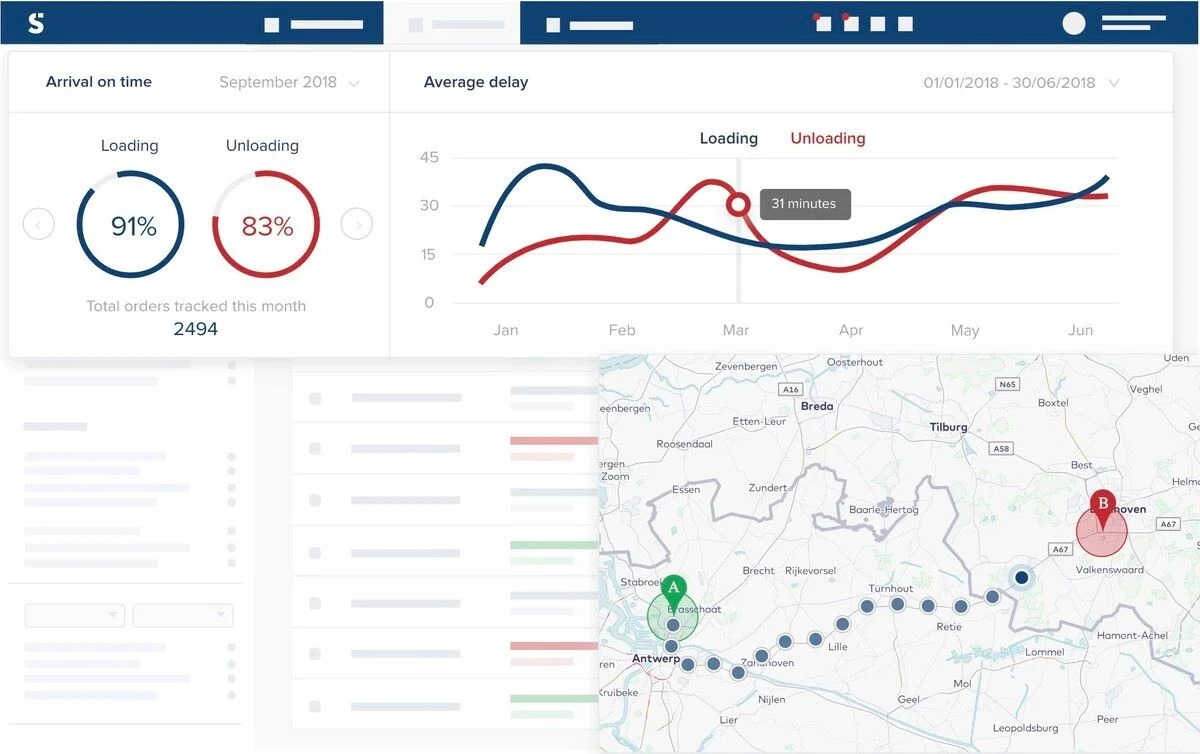Click the Lommel label on the map
Image resolution: width=1200 pixels, height=754 pixels.
click(1046, 652)
